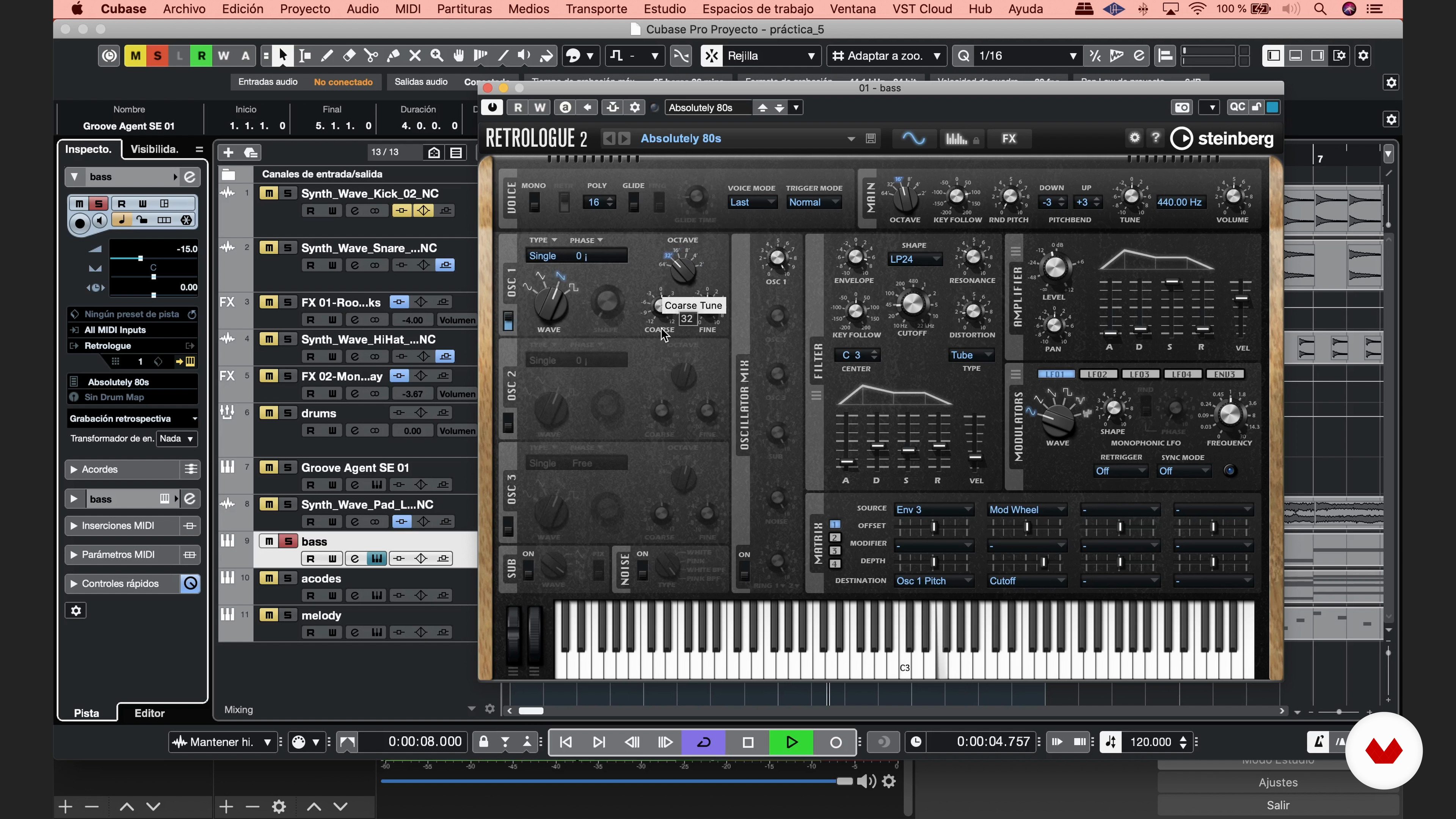Click the filter Cutoff knob

point(912,304)
